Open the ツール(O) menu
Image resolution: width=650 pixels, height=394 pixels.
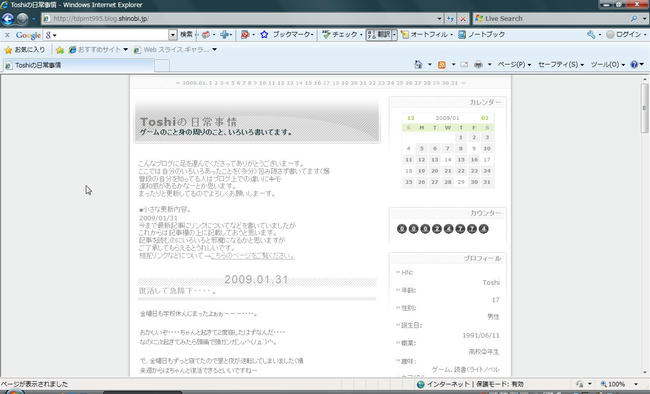607,65
